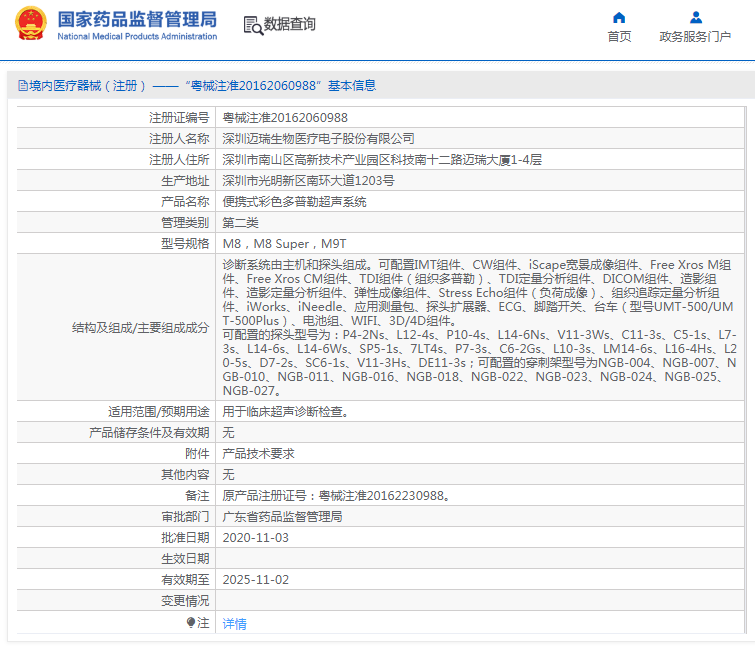Click the 首页 home icon
Viewport: 755px width, 647px height.
(x=619, y=18)
